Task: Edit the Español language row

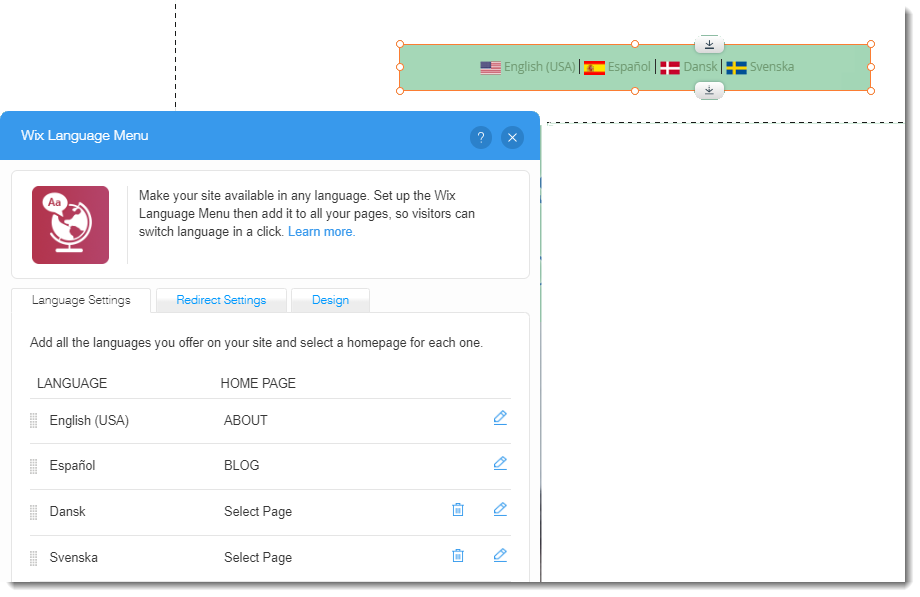Action: [x=500, y=464]
